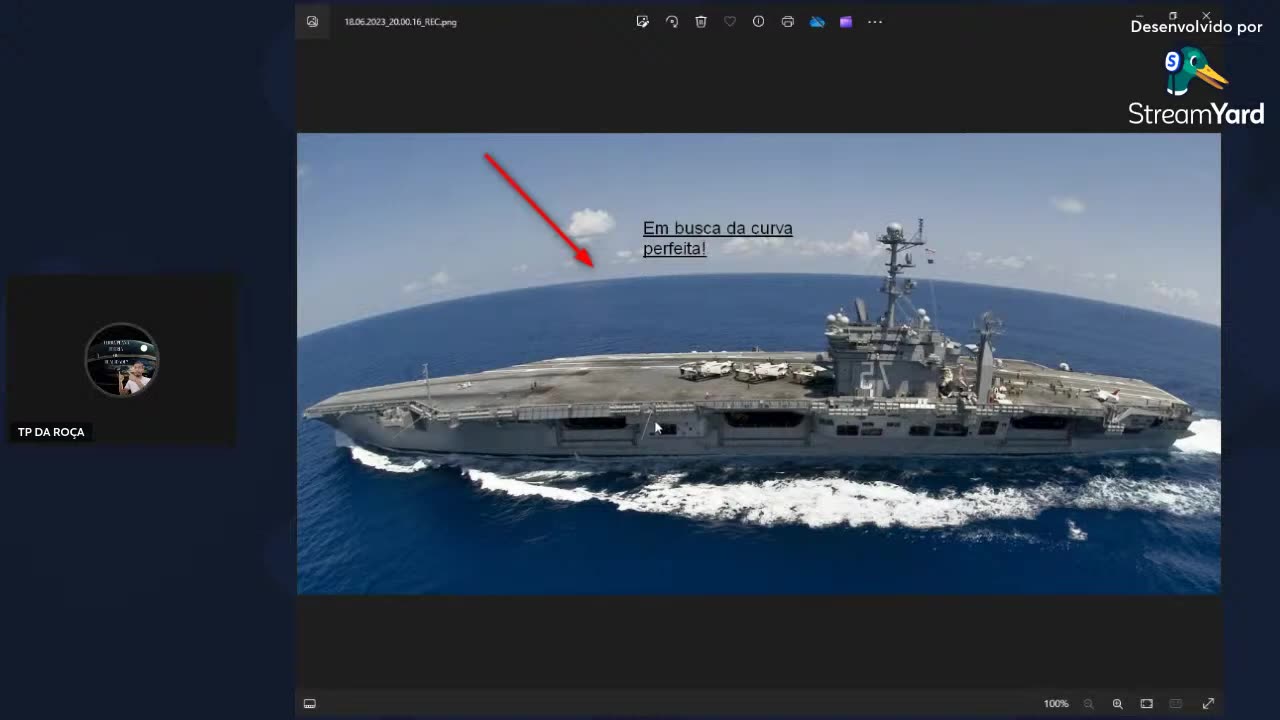This screenshot has height=720, width=1280.
Task: Delete the image with trash icon
Action: [701, 21]
